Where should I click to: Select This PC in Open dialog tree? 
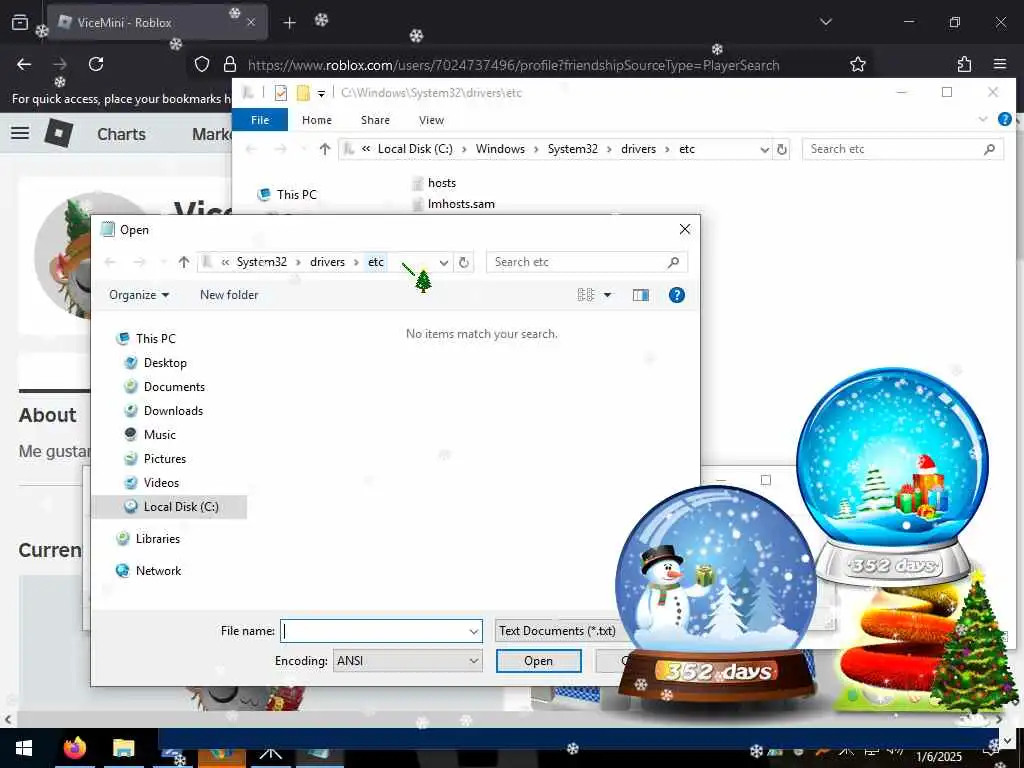coord(146,338)
